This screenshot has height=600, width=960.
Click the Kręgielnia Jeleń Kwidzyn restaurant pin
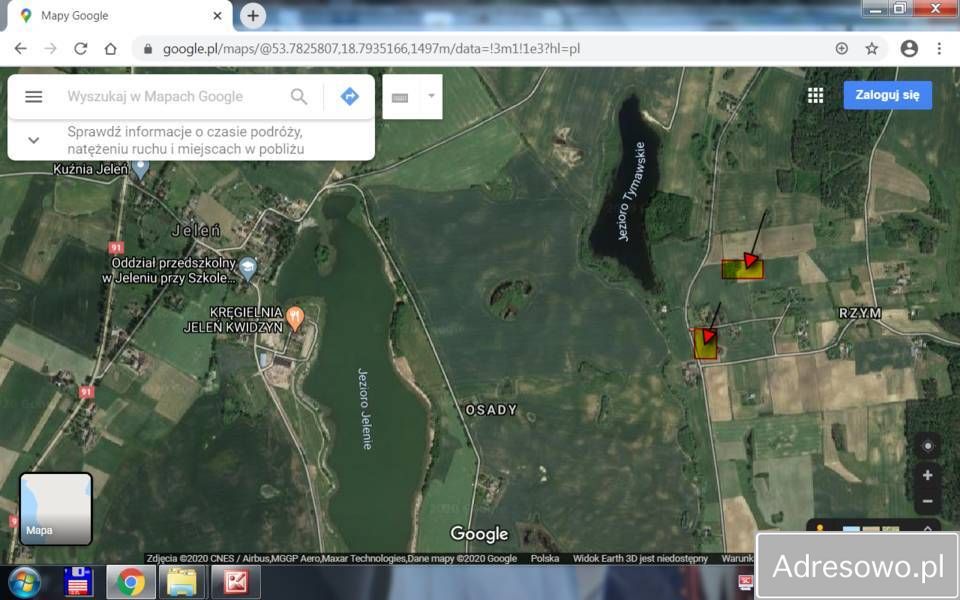pos(295,318)
